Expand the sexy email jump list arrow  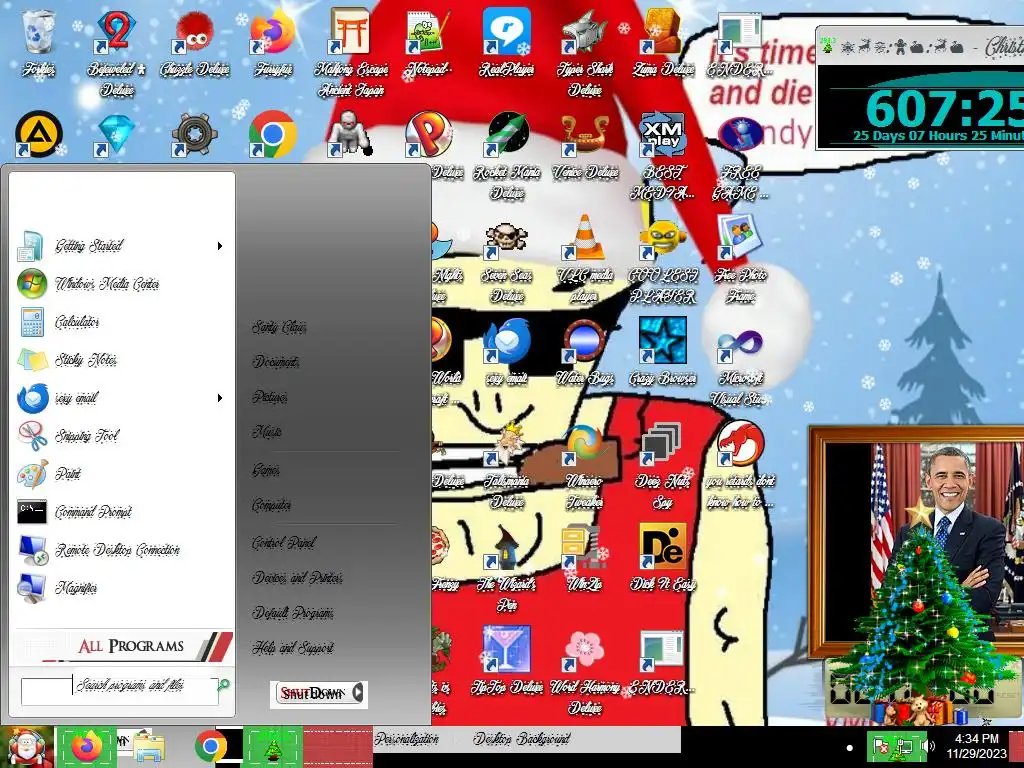coord(220,398)
